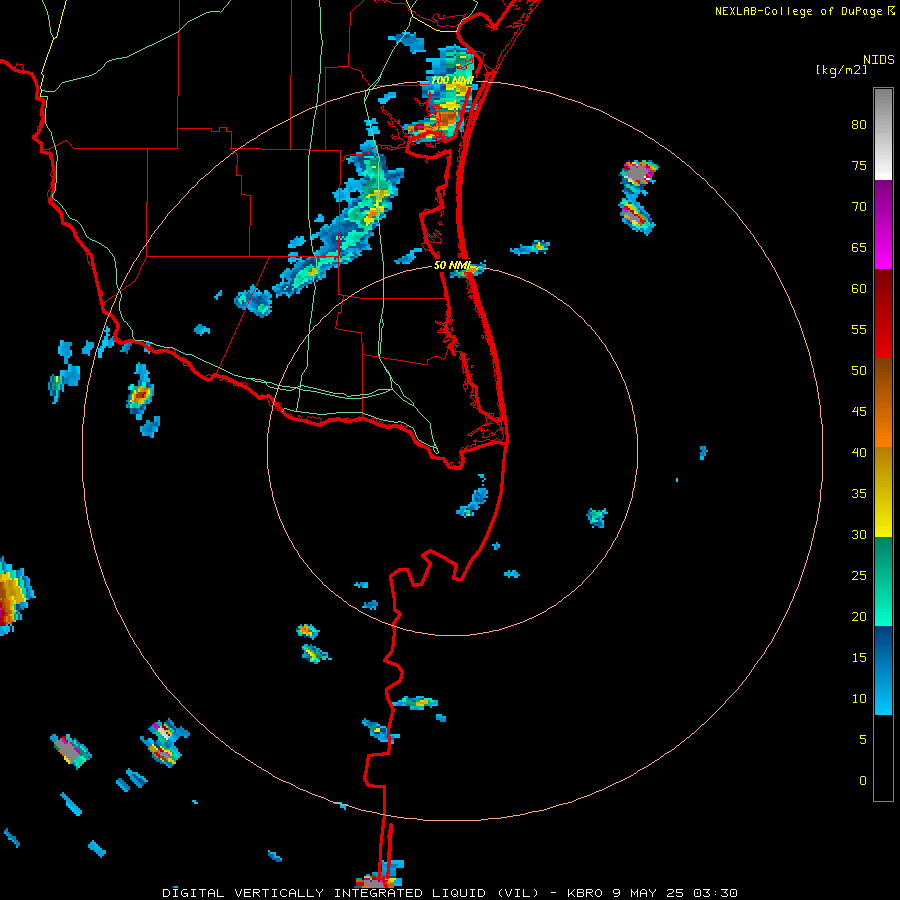Click the 40 value on the VIL scale
The width and height of the screenshot is (900, 900).
click(x=859, y=453)
